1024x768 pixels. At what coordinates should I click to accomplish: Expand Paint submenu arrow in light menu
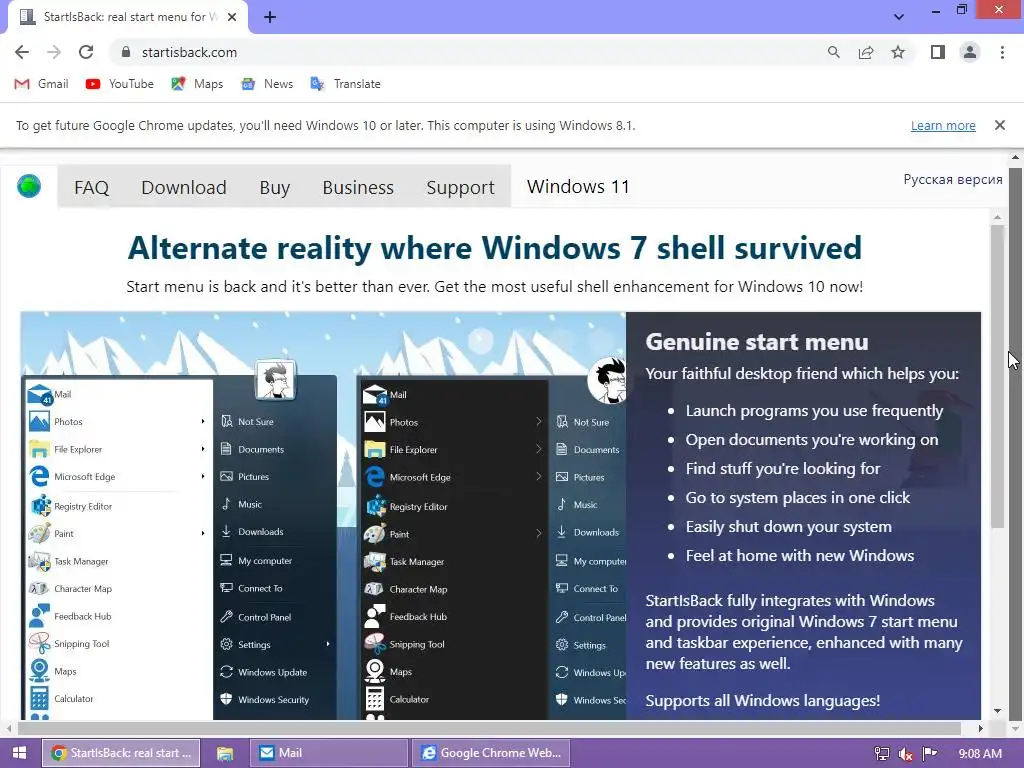203,534
